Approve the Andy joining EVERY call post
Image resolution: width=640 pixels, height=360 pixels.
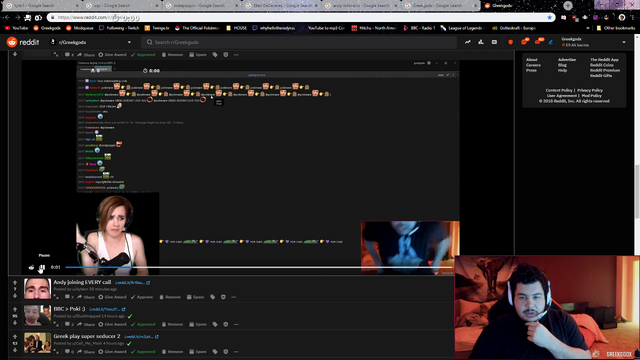tap(142, 297)
